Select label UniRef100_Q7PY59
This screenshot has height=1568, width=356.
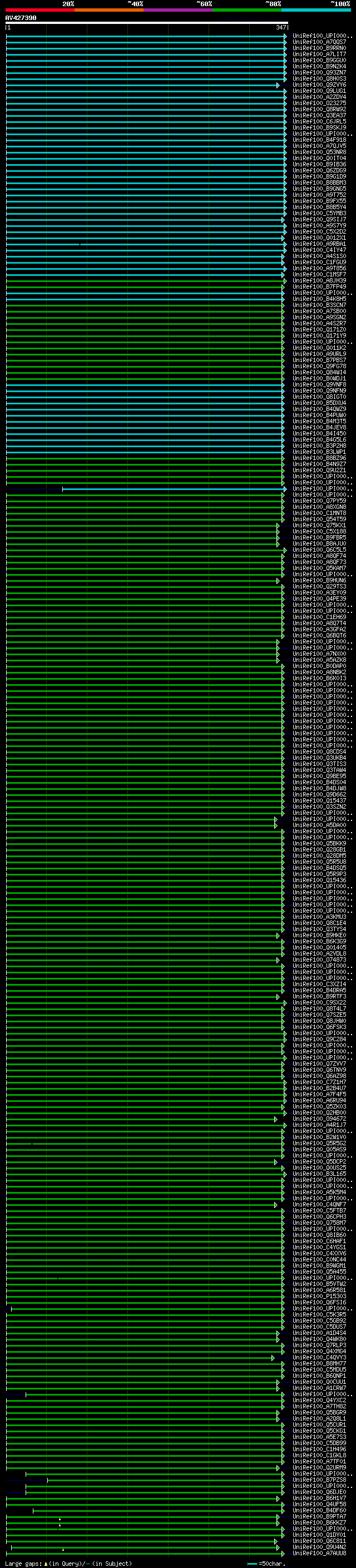pos(319,501)
